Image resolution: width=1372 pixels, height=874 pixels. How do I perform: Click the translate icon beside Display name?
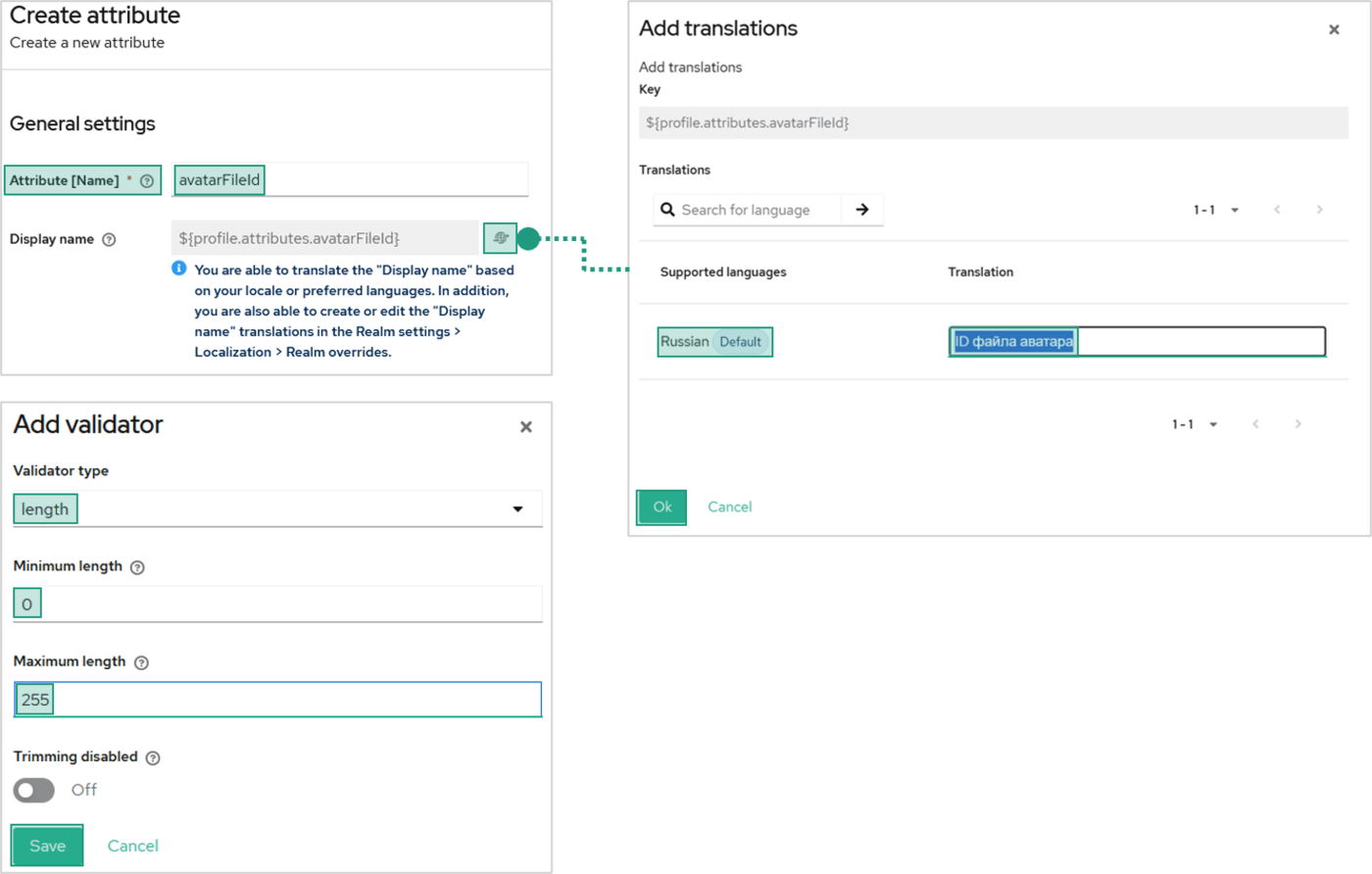pos(500,237)
